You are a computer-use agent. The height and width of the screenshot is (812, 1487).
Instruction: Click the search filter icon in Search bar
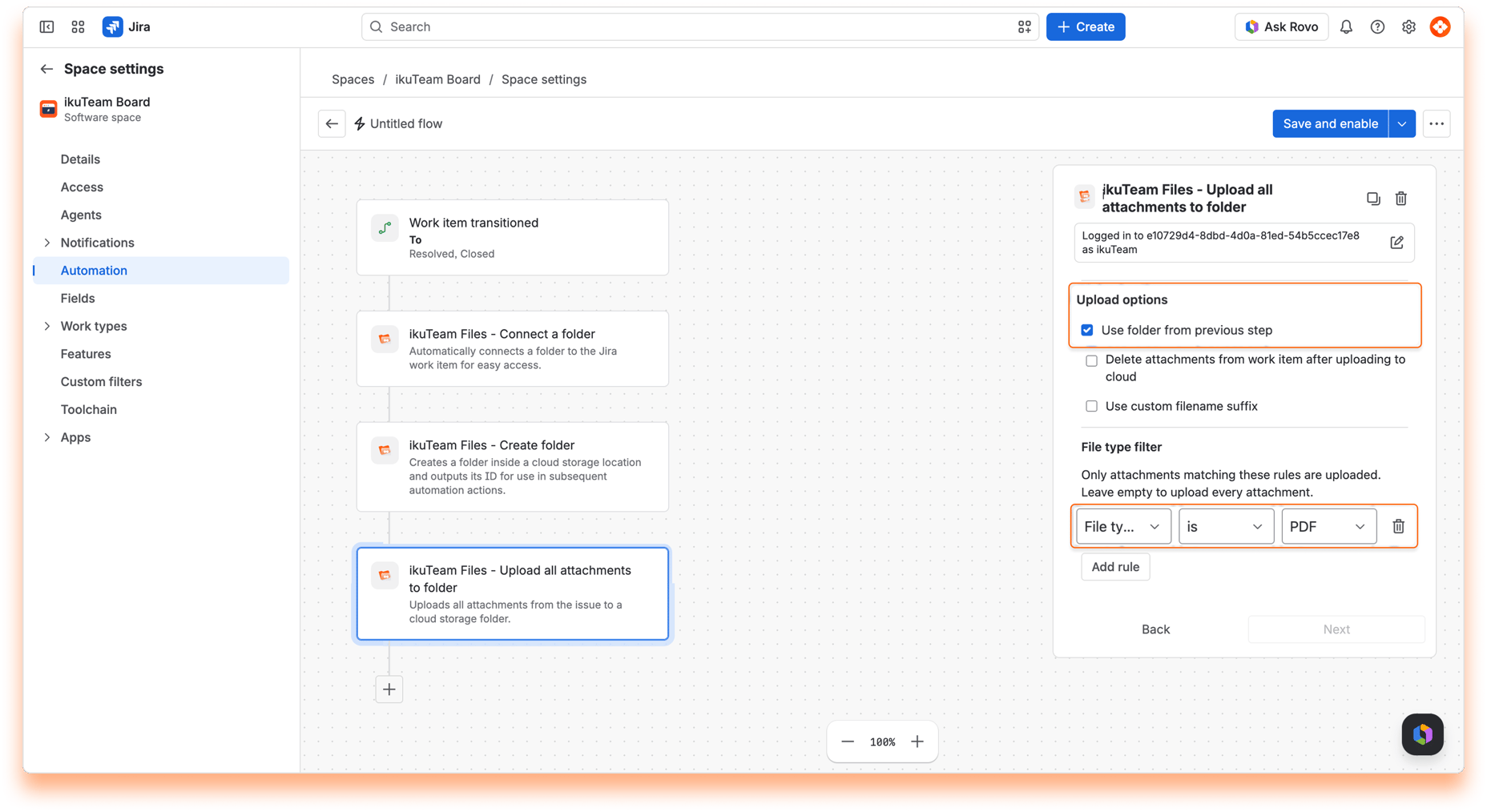pyautogui.click(x=1024, y=26)
